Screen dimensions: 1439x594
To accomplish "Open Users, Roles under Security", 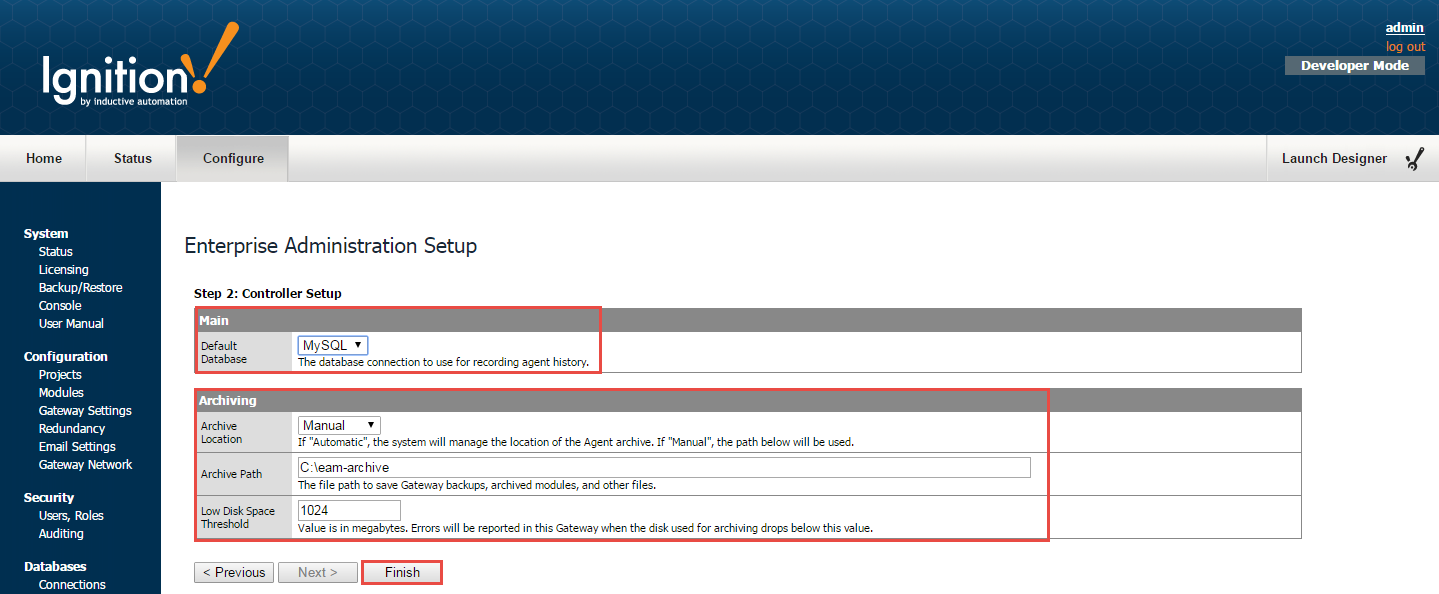I will pyautogui.click(x=71, y=515).
